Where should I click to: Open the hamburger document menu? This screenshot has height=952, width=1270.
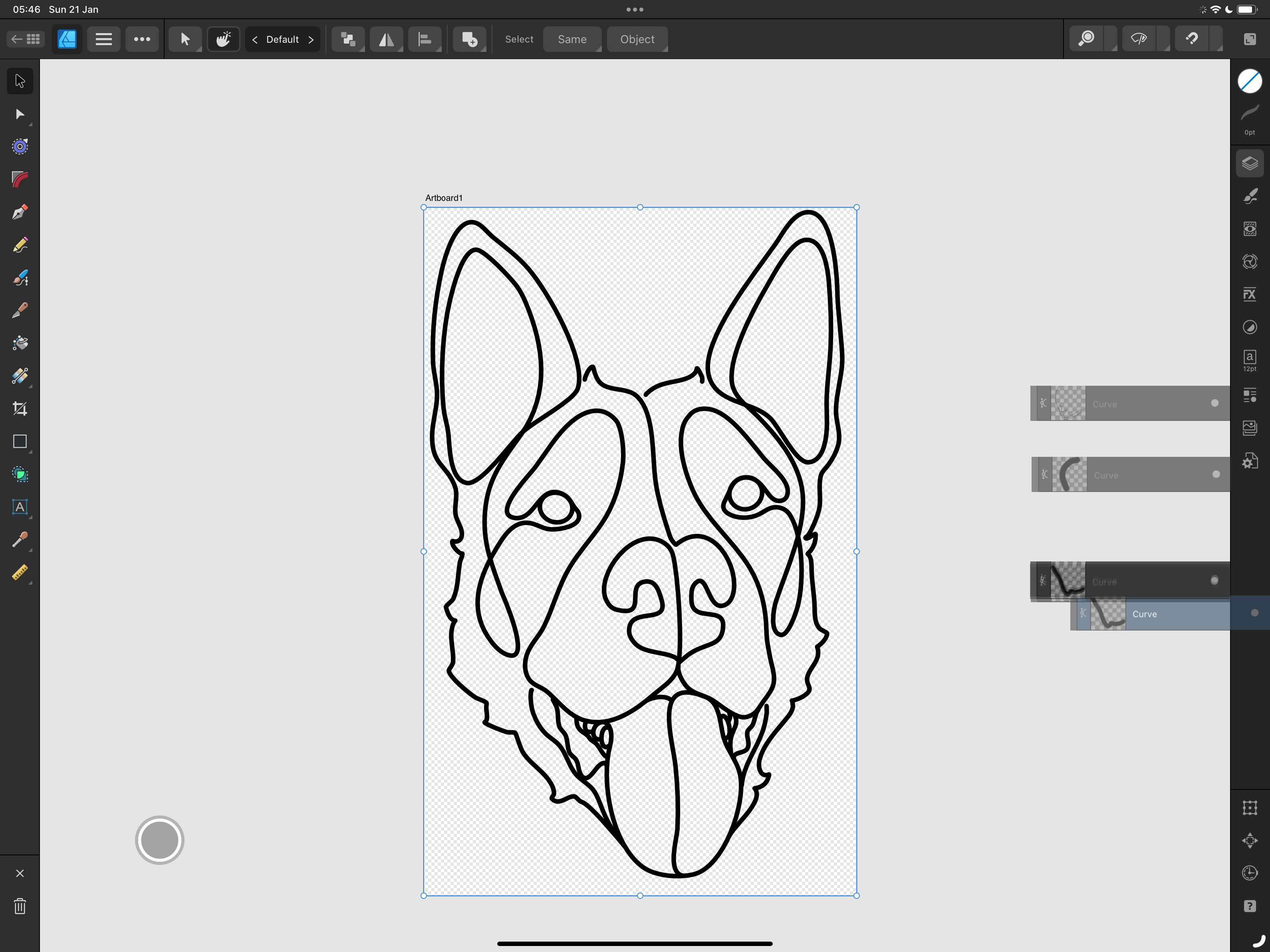pyautogui.click(x=103, y=39)
